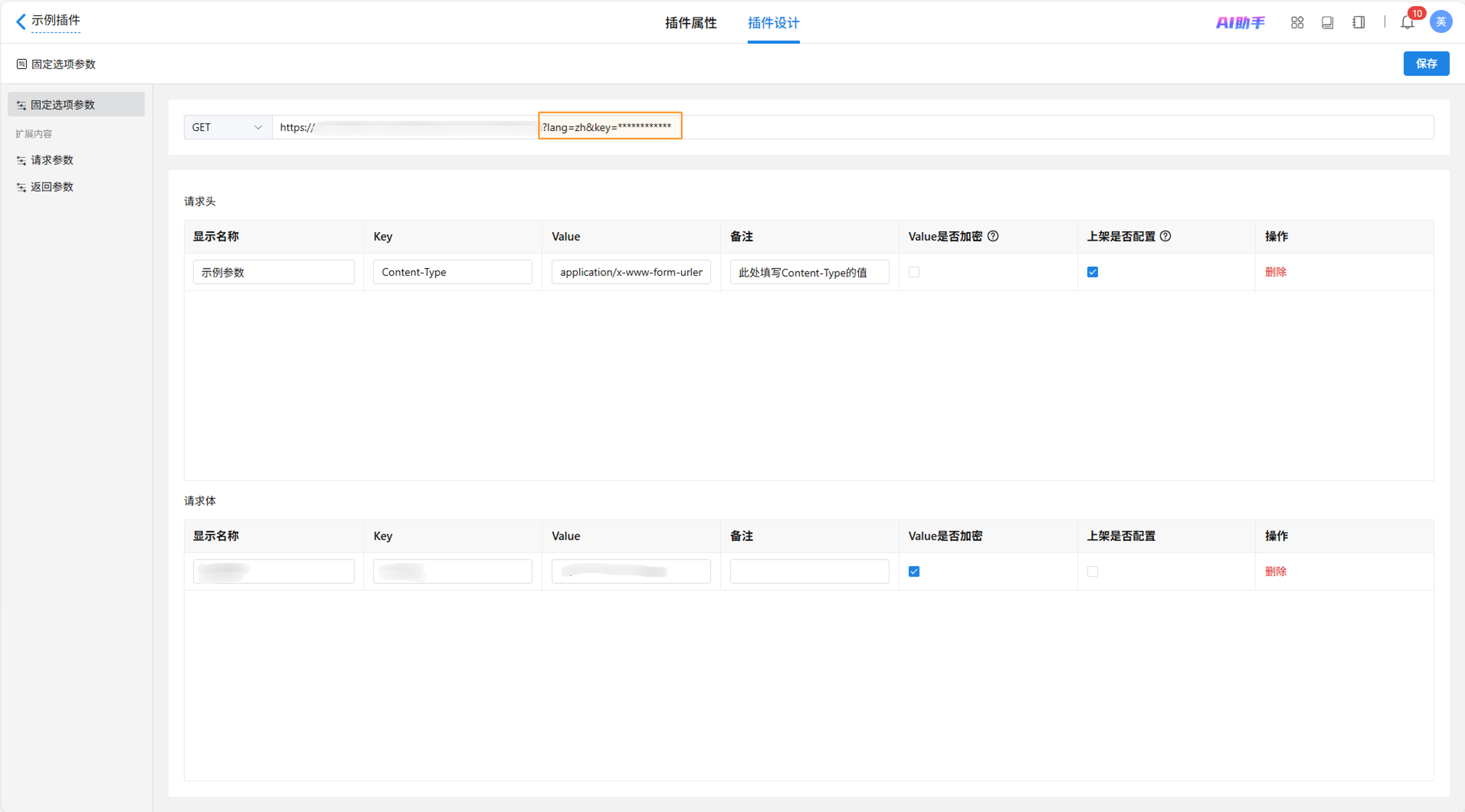
Task: Open the notifications bell
Action: [x=1407, y=23]
